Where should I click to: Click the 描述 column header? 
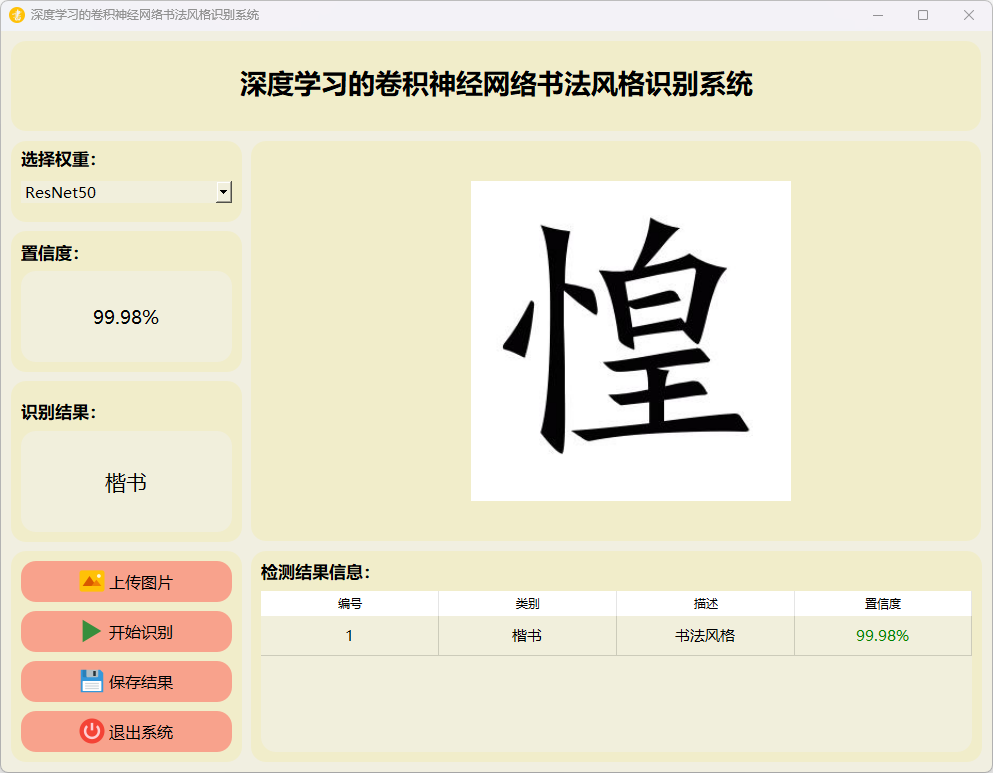(705, 604)
